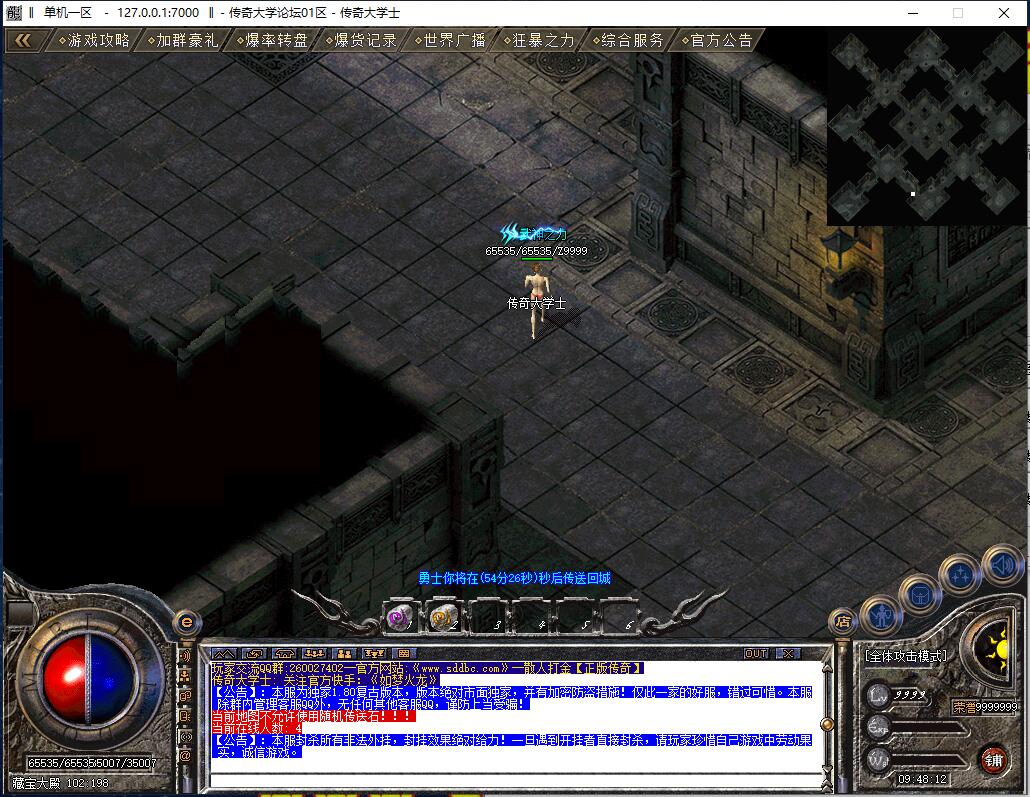Toggle the private message channel icon

pos(185,716)
